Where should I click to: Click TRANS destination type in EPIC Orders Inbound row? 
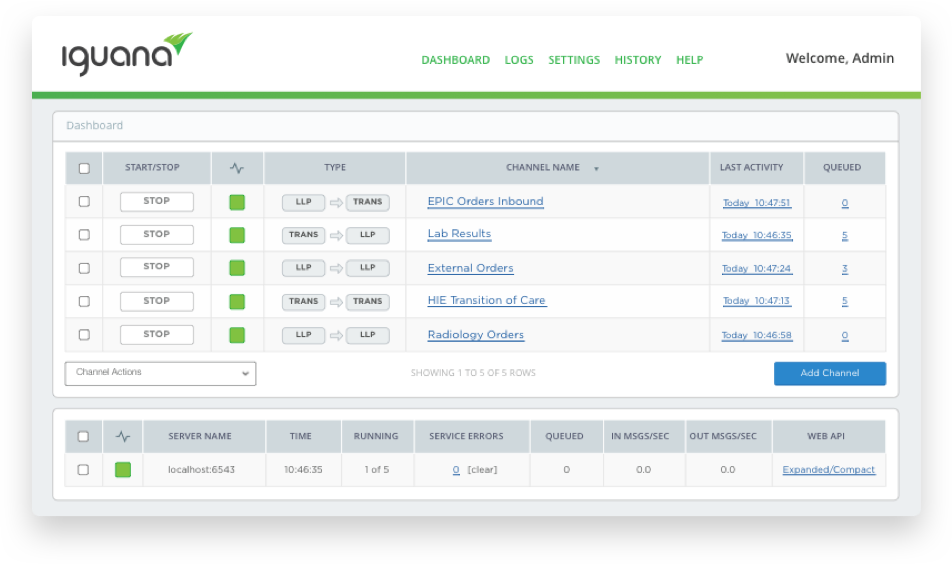[368, 202]
